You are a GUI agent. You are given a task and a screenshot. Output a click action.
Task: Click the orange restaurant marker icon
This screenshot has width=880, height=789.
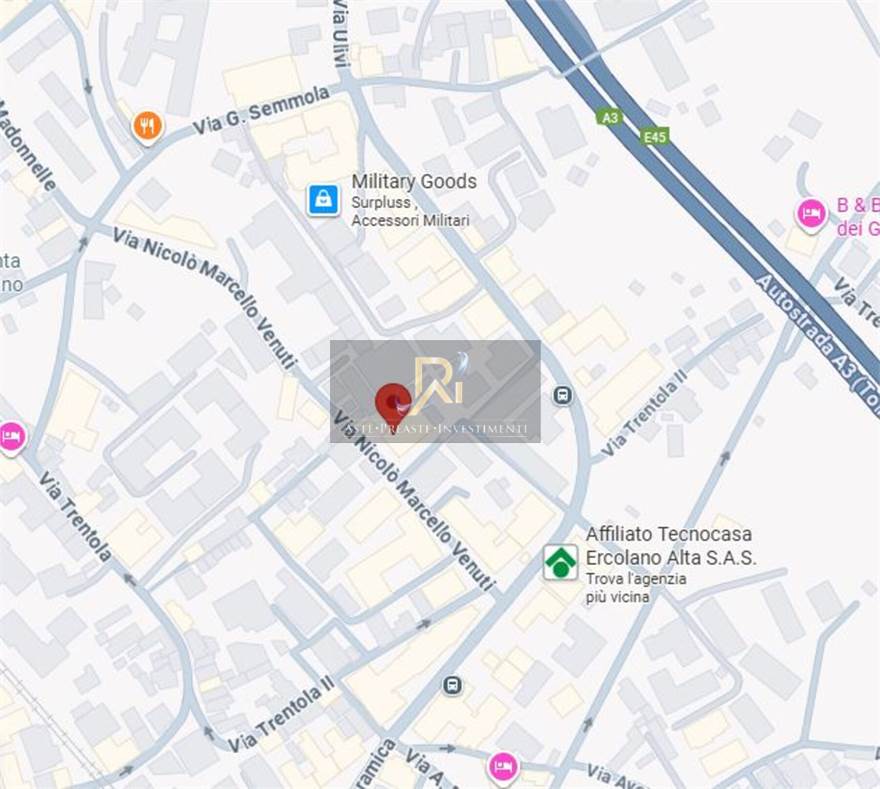pos(148,127)
